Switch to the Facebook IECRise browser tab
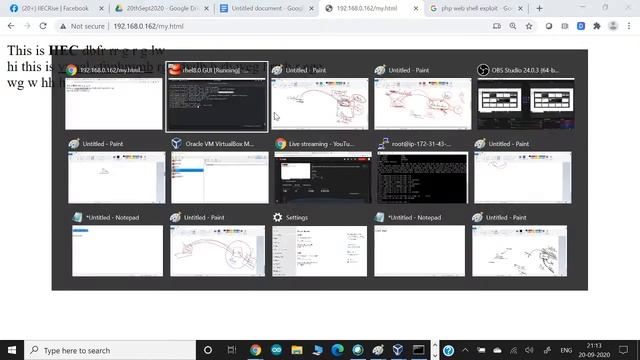This screenshot has height=360, width=640. point(55,8)
